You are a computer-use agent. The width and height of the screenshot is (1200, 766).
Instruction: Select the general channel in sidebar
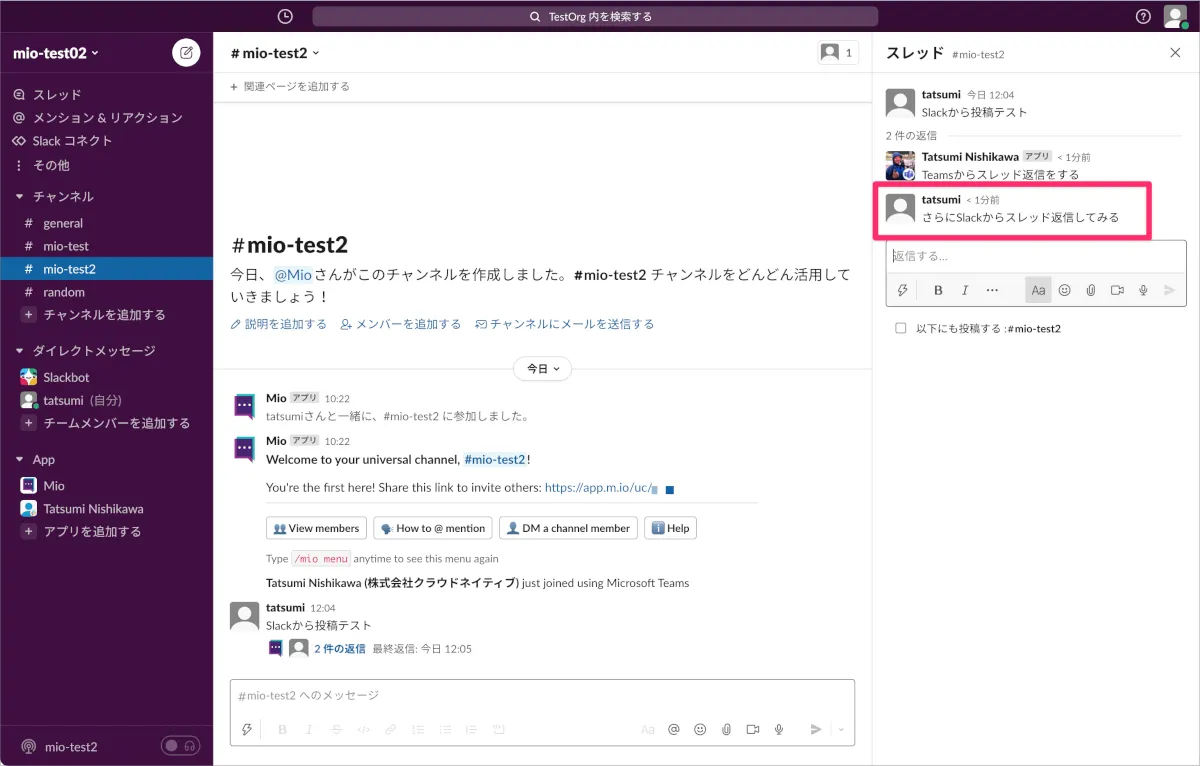[x=63, y=223]
